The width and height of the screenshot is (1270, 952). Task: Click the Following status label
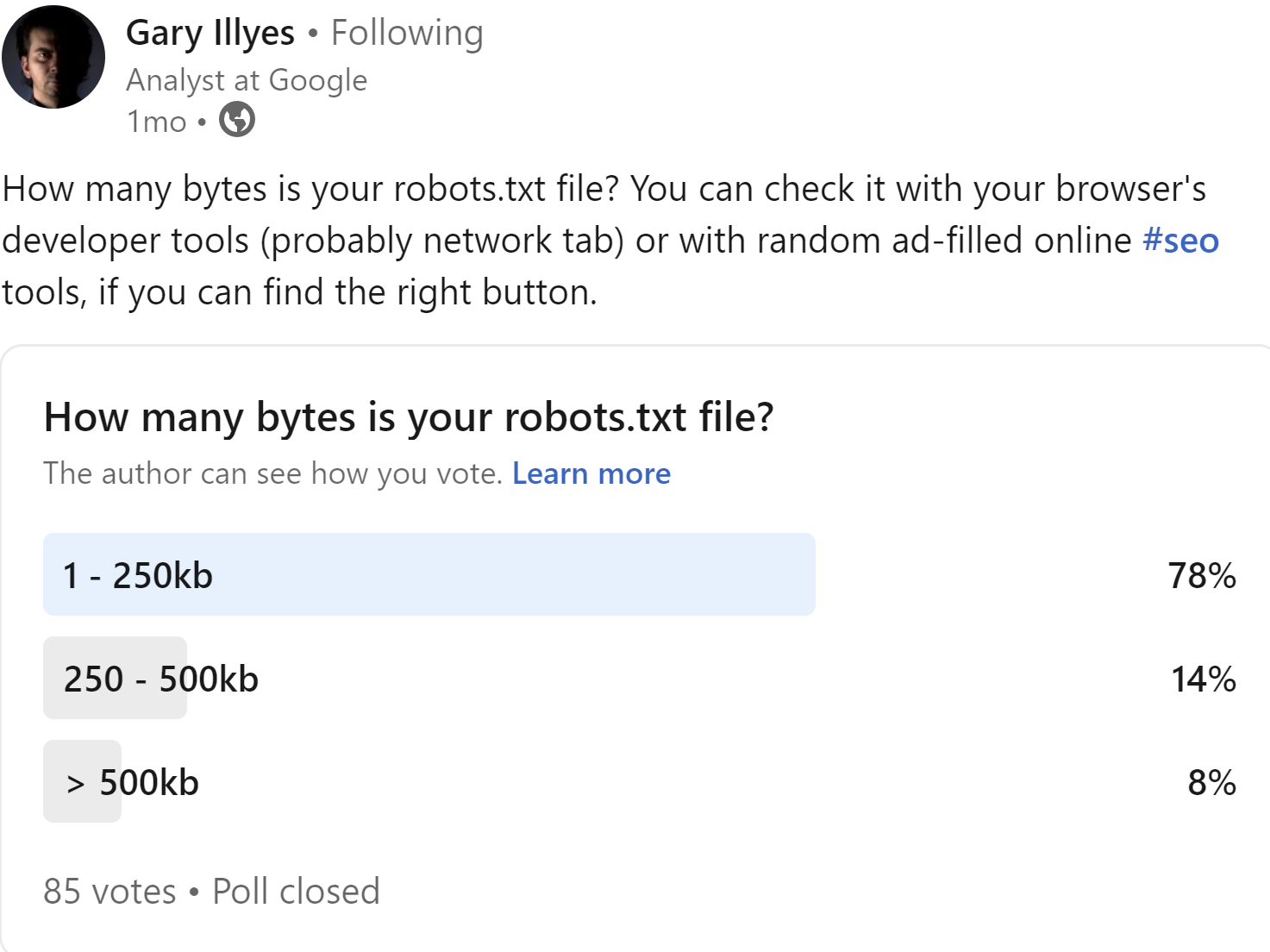(407, 32)
